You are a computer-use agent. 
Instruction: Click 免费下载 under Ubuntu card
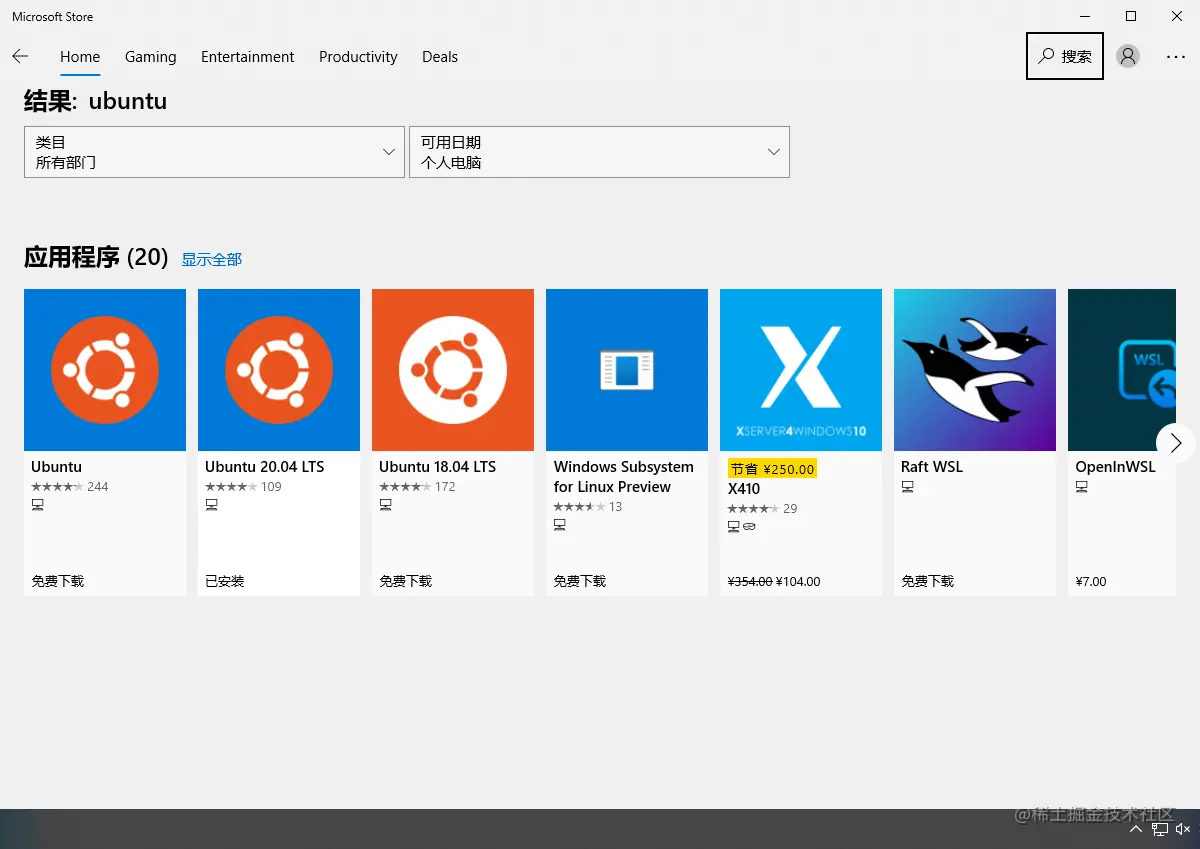tap(57, 581)
